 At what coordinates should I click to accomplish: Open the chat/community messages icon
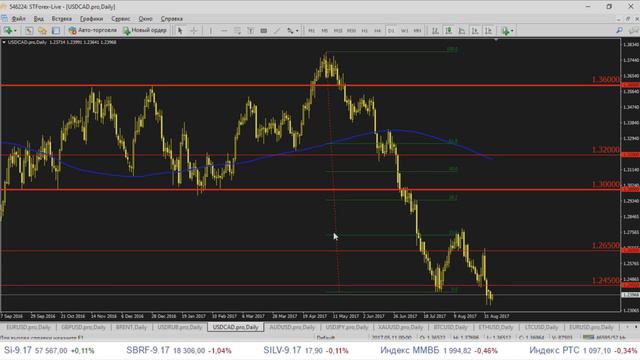pyautogui.click(x=633, y=30)
